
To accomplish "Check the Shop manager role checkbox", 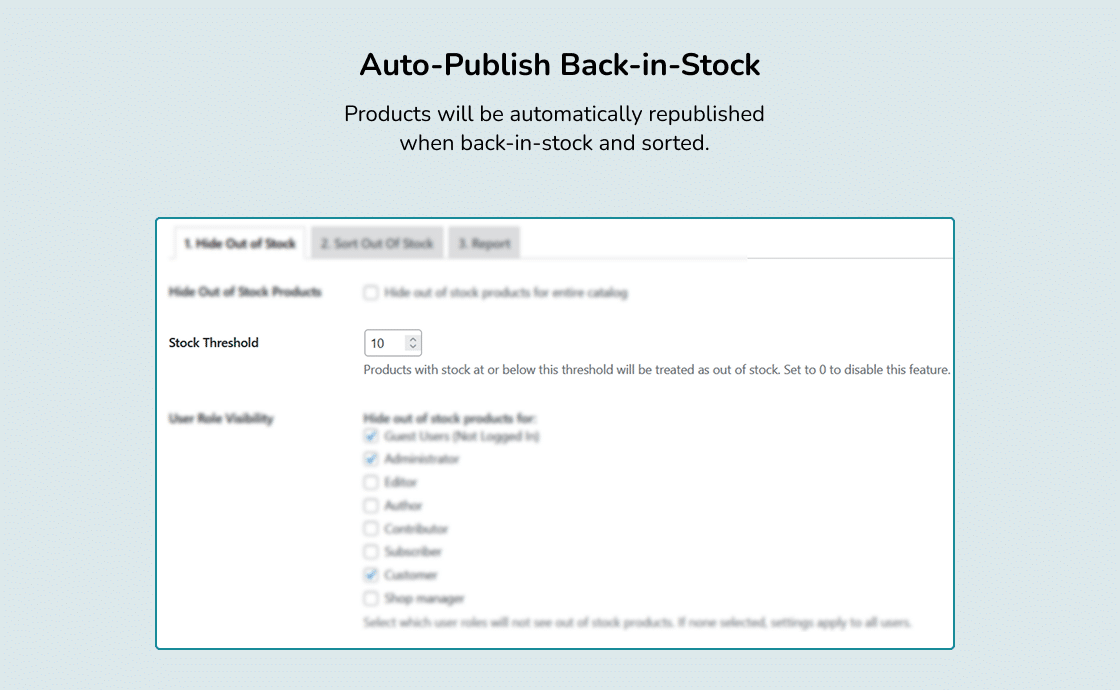I will (x=371, y=598).
